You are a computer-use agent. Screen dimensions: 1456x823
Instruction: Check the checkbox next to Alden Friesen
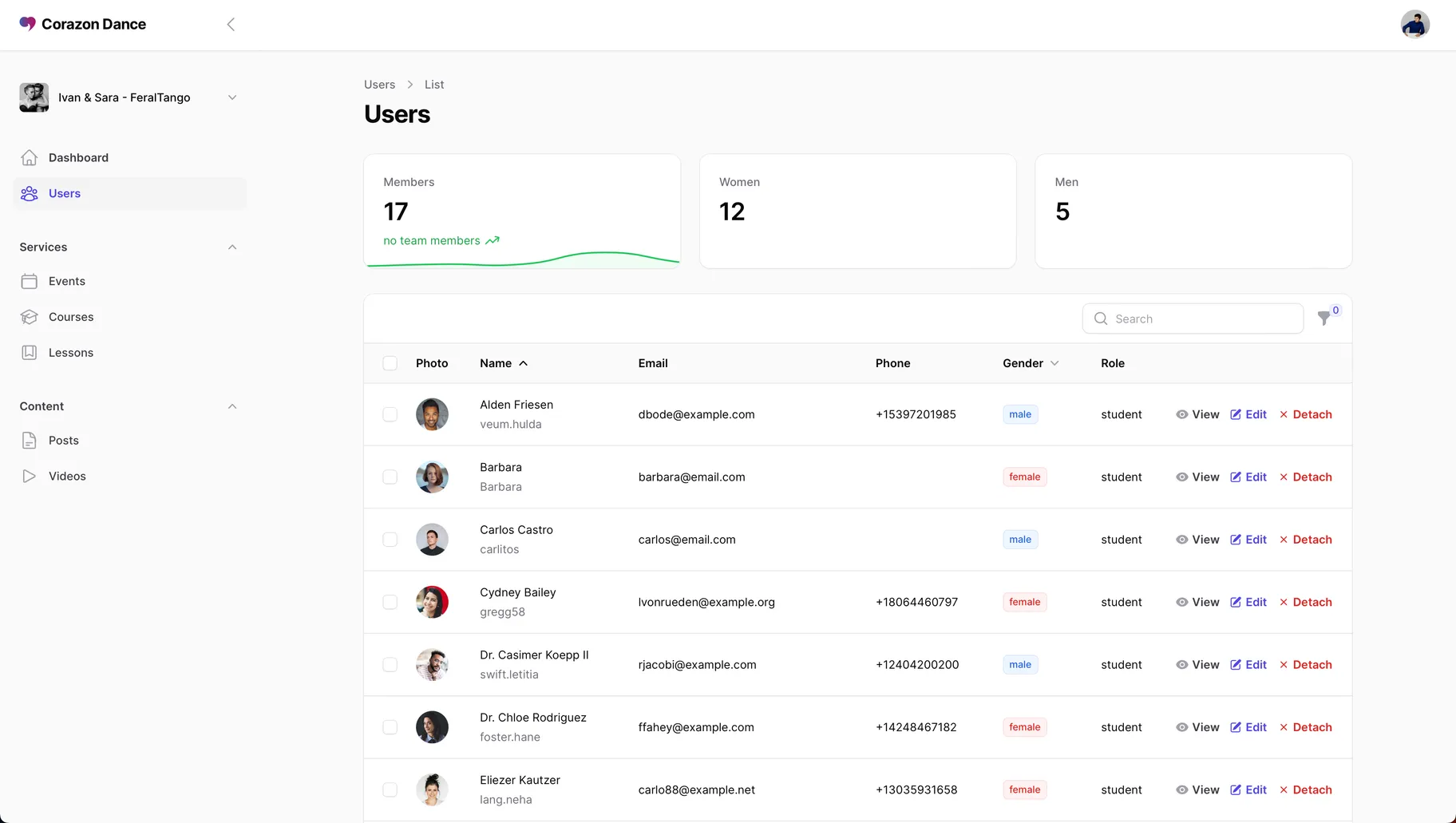pos(390,414)
